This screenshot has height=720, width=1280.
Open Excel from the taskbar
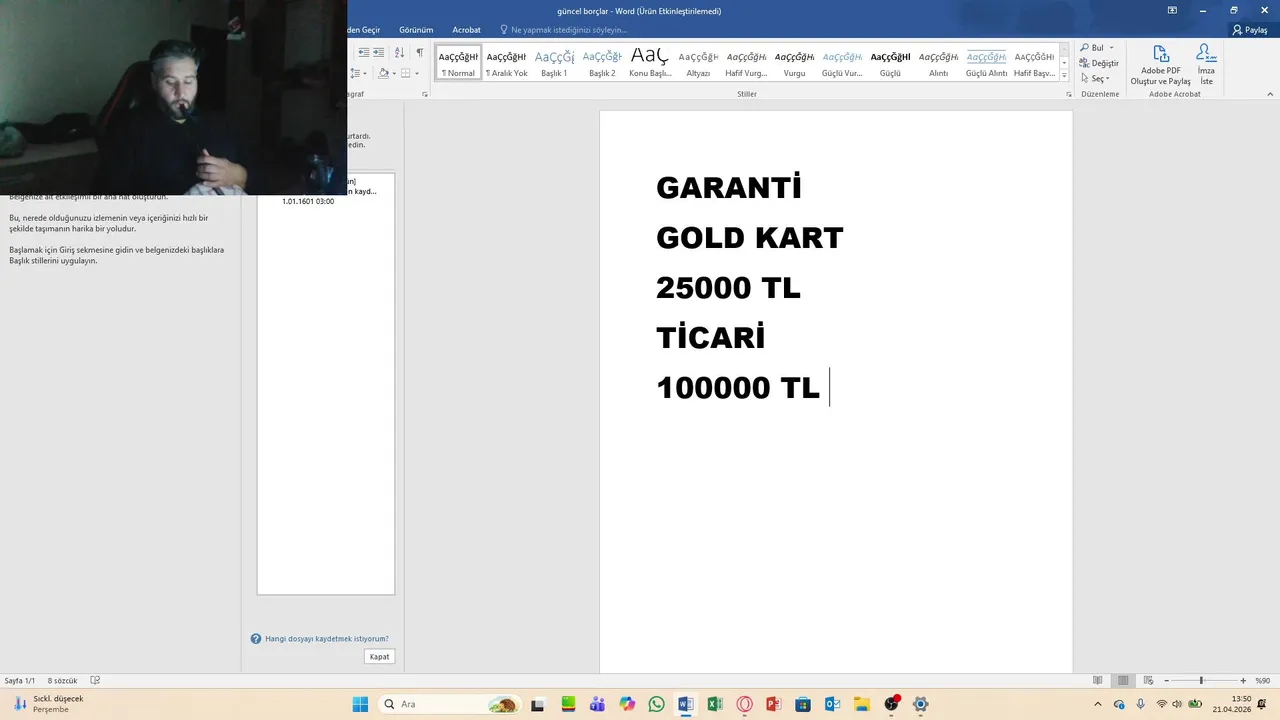pyautogui.click(x=715, y=704)
